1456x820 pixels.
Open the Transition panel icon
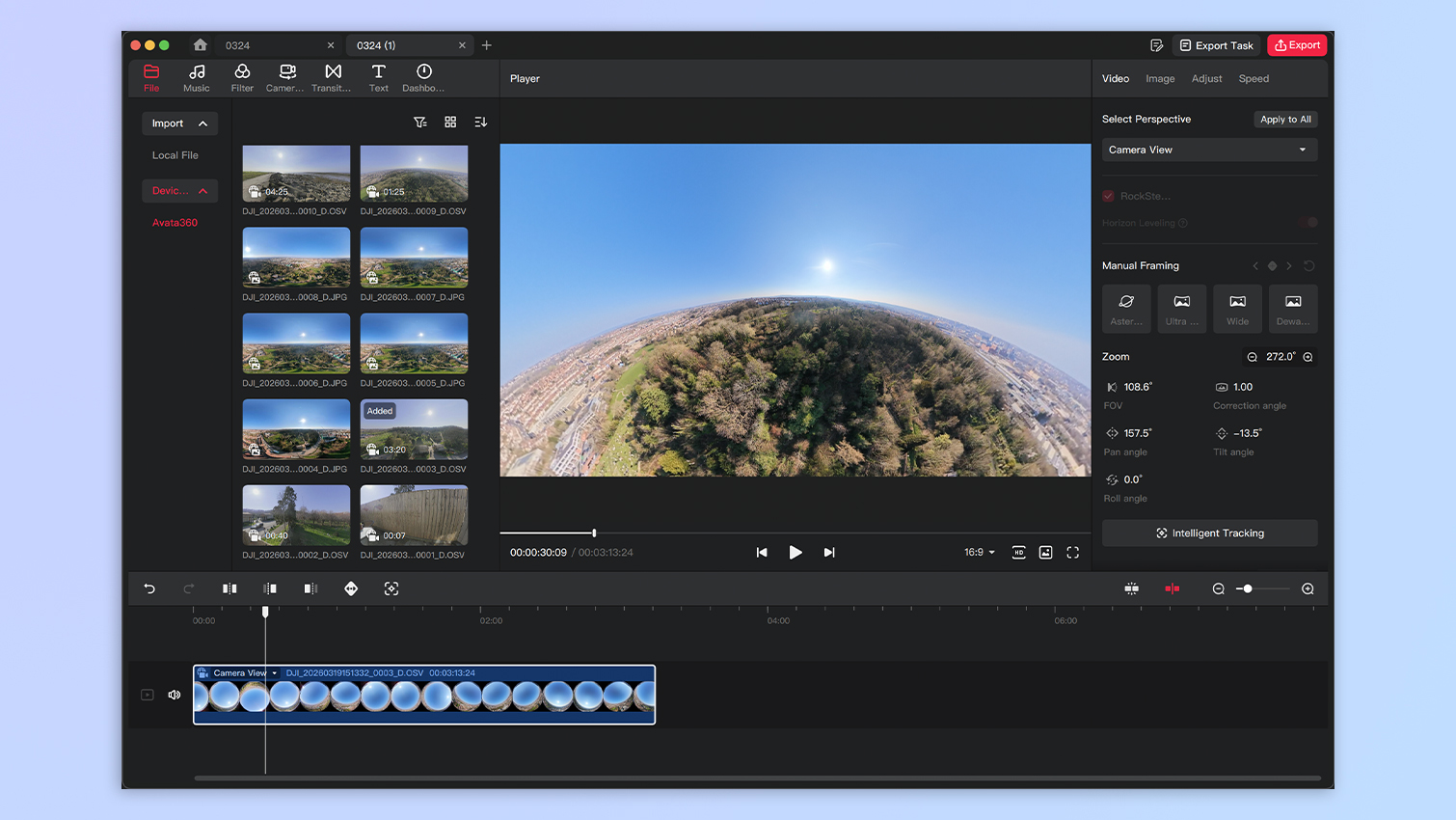[x=332, y=77]
